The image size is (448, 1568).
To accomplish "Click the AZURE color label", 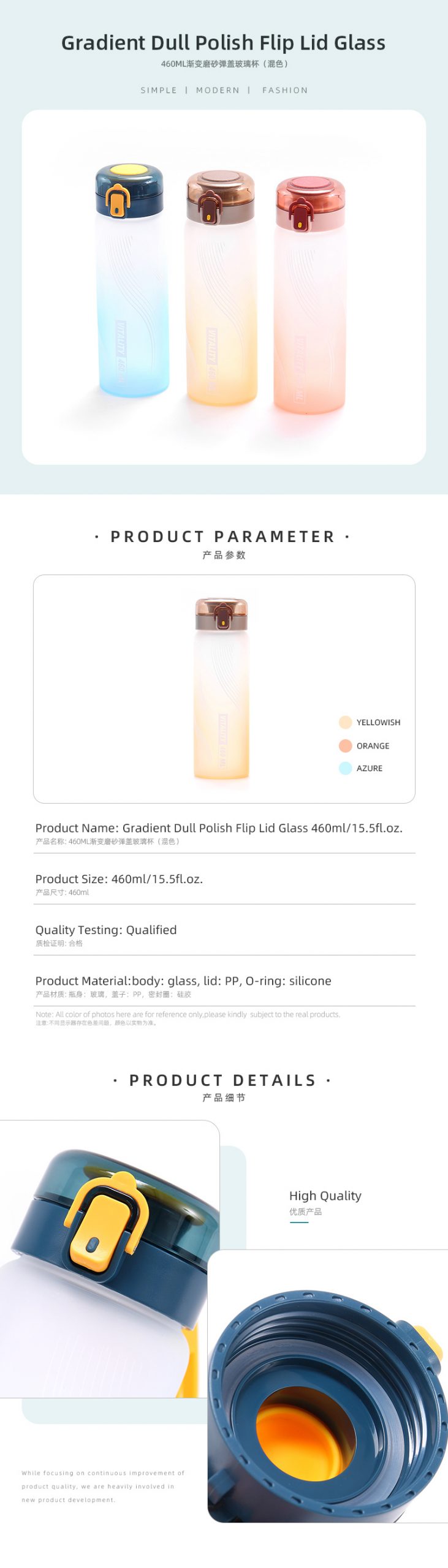I will pyautogui.click(x=369, y=769).
